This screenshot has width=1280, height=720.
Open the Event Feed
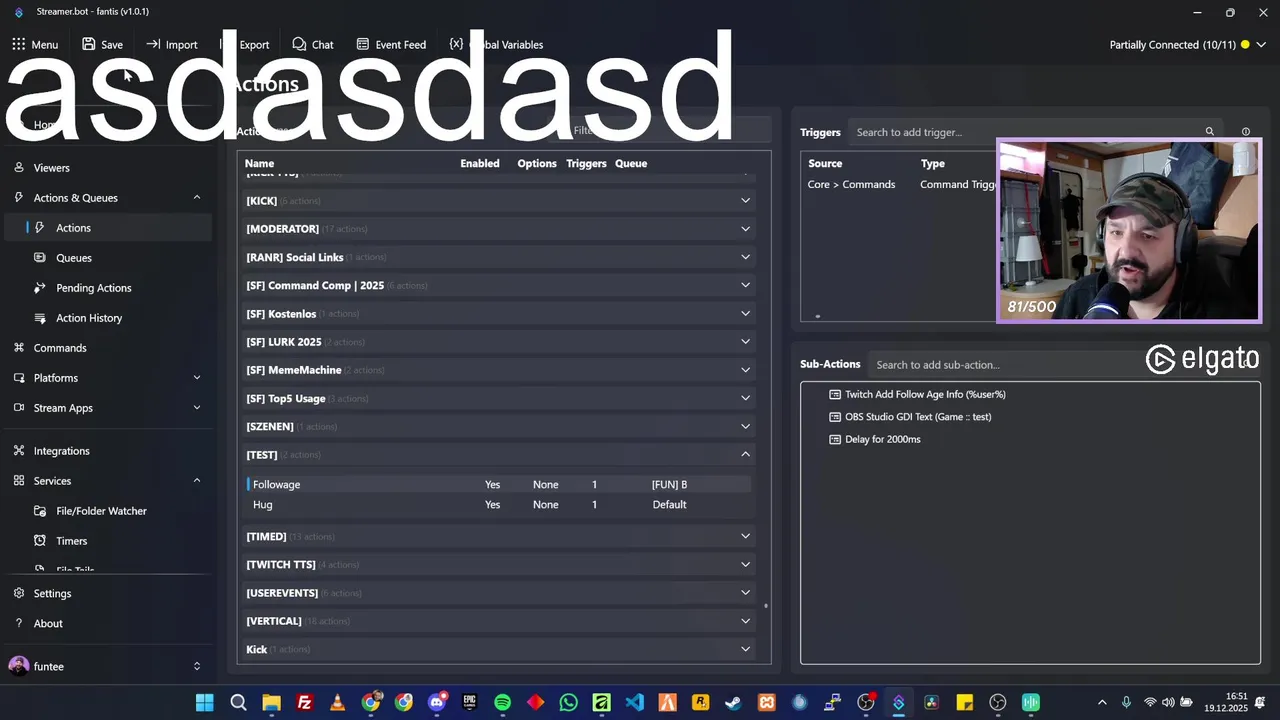pos(391,44)
